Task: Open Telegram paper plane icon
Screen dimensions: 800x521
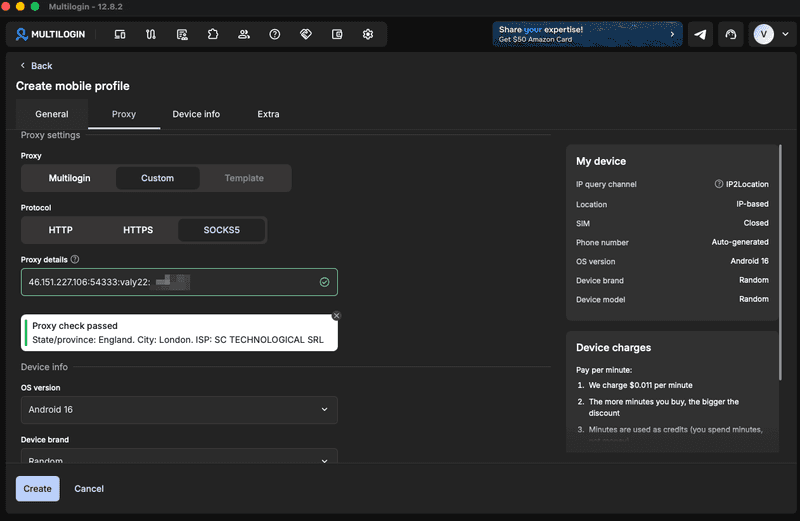Action: coord(700,34)
